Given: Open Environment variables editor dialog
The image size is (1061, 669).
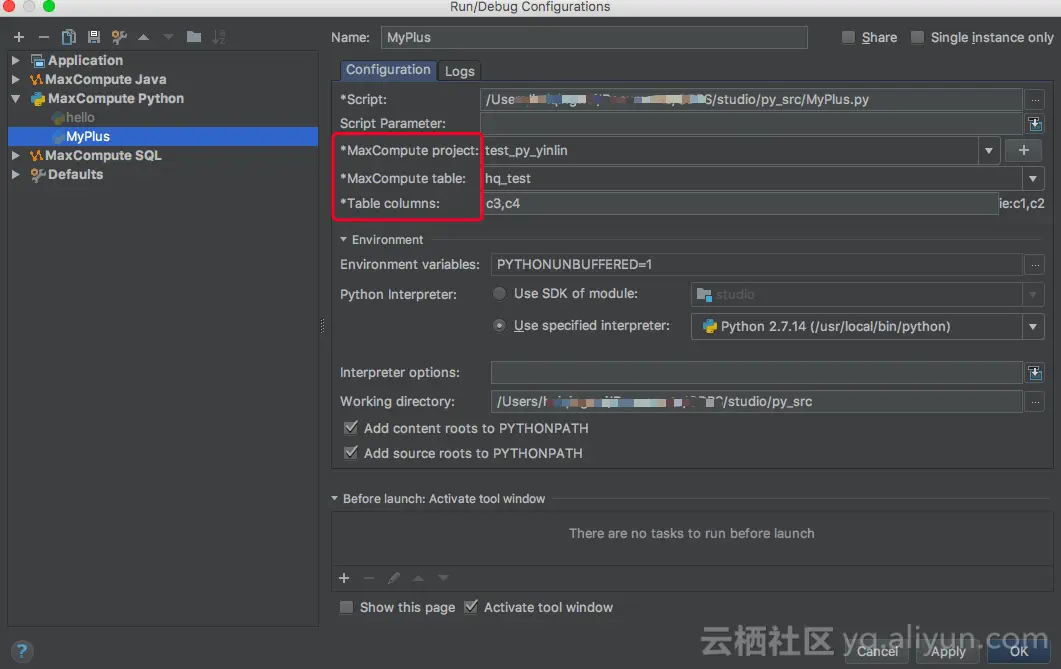Looking at the screenshot, I should (x=1035, y=264).
